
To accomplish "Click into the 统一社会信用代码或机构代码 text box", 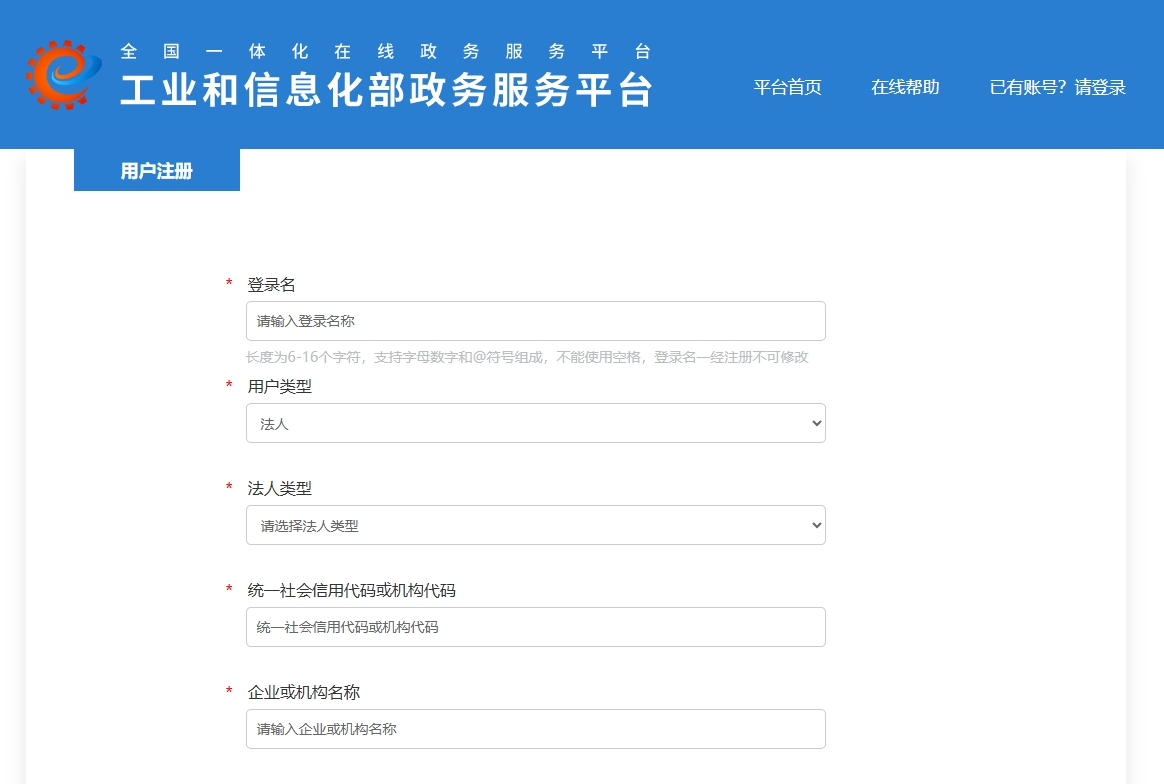I will [x=535, y=627].
